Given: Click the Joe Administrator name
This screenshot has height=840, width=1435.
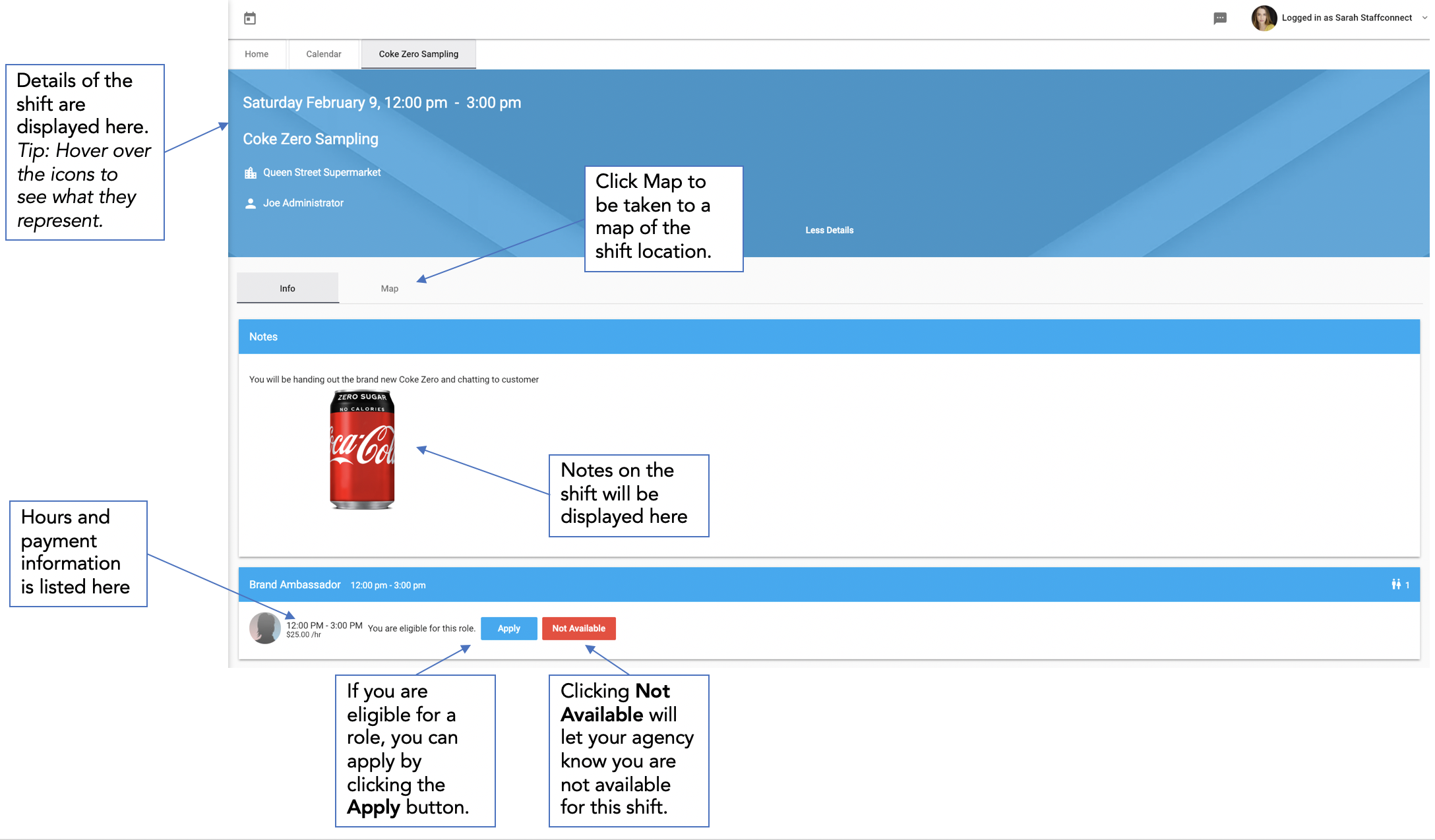Looking at the screenshot, I should coord(303,203).
